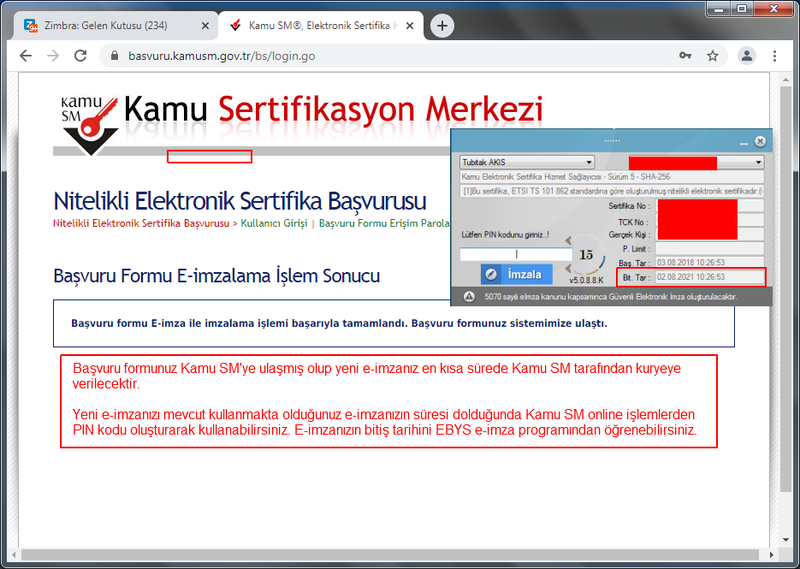Screen dimensions: 800x569
Task: Click the browser back arrow
Action: pyautogui.click(x=25, y=56)
